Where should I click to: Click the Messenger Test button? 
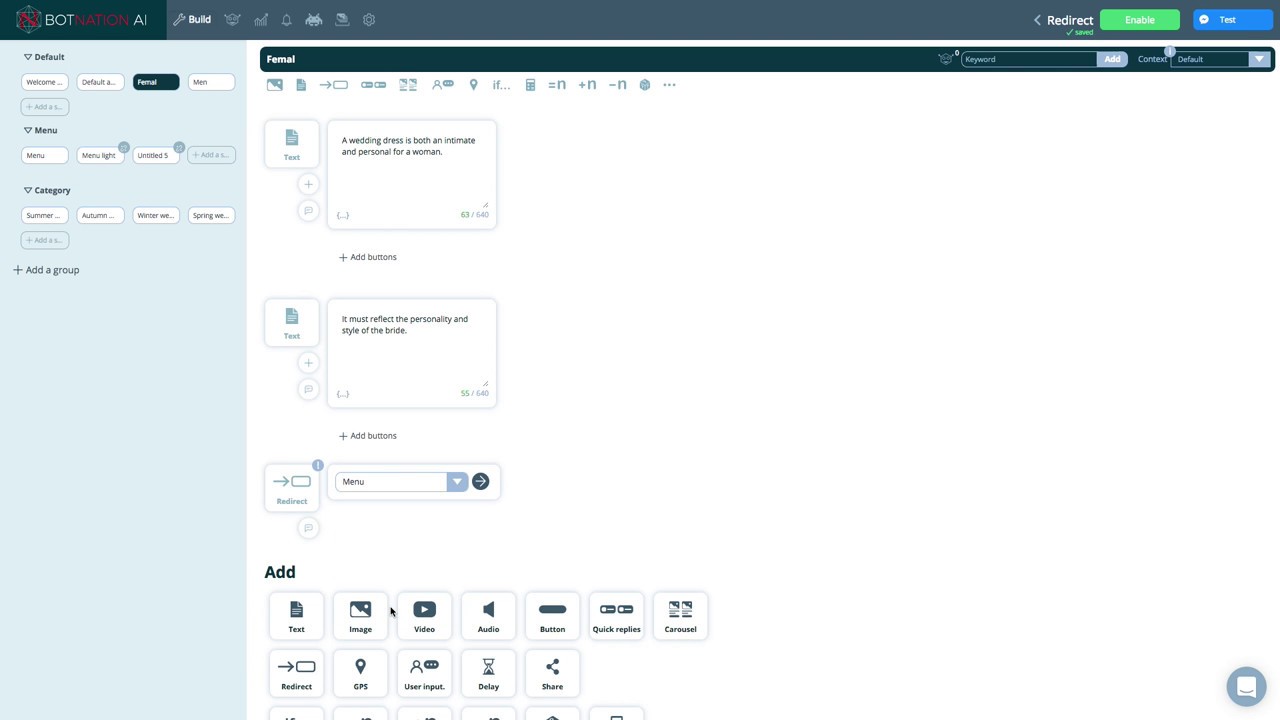1232,20
